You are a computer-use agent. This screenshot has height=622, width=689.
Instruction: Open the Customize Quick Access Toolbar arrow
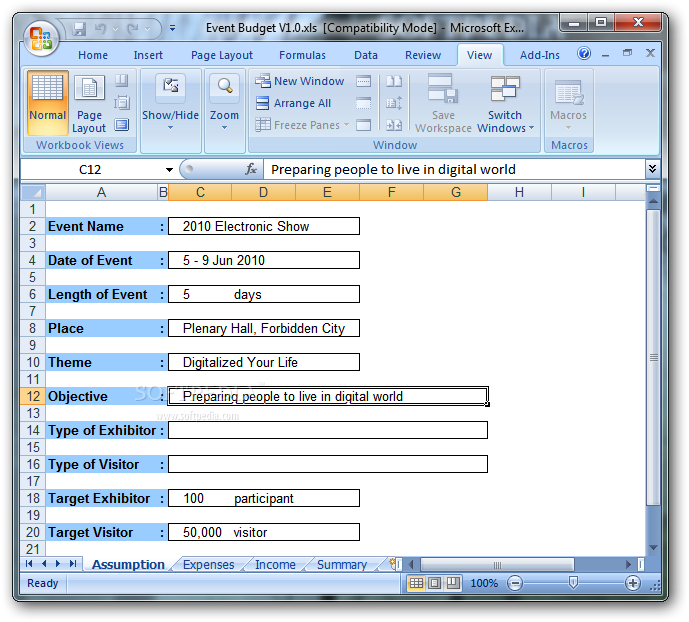(x=173, y=29)
